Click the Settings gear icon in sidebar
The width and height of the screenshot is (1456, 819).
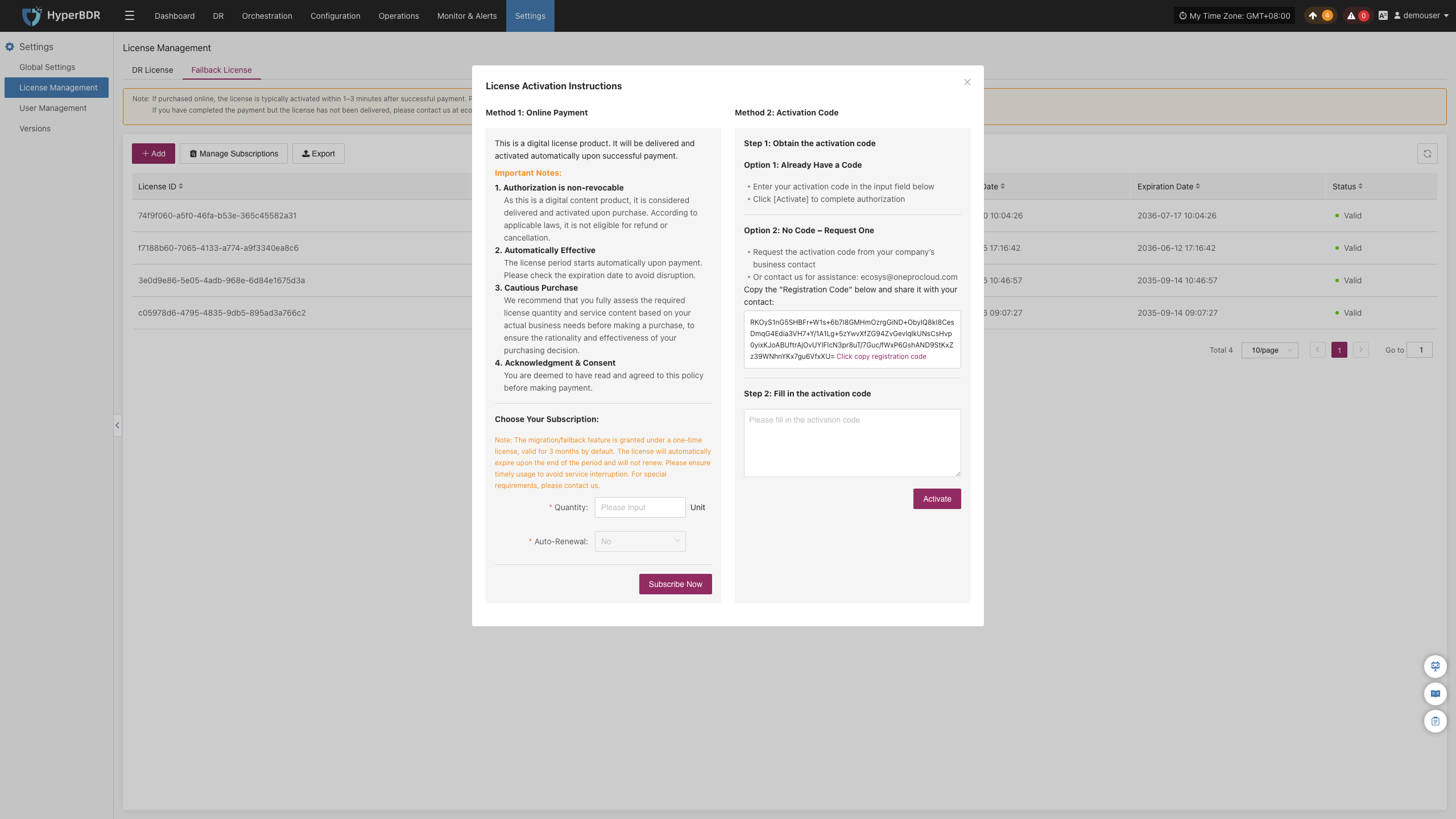tap(10, 47)
